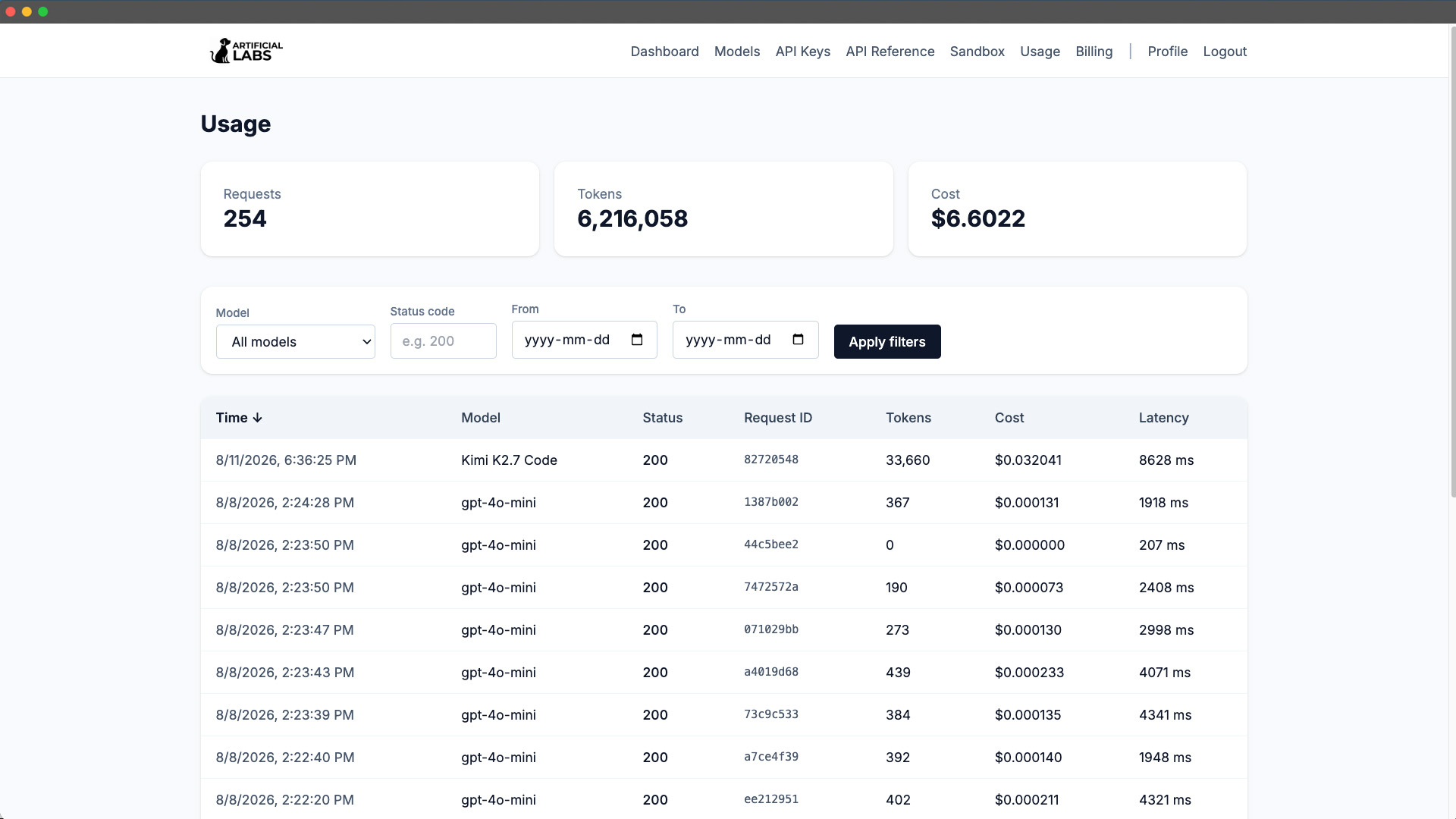Screen dimensions: 1456x819
Task: Open the From date calendar picker icon
Action: tap(637, 340)
